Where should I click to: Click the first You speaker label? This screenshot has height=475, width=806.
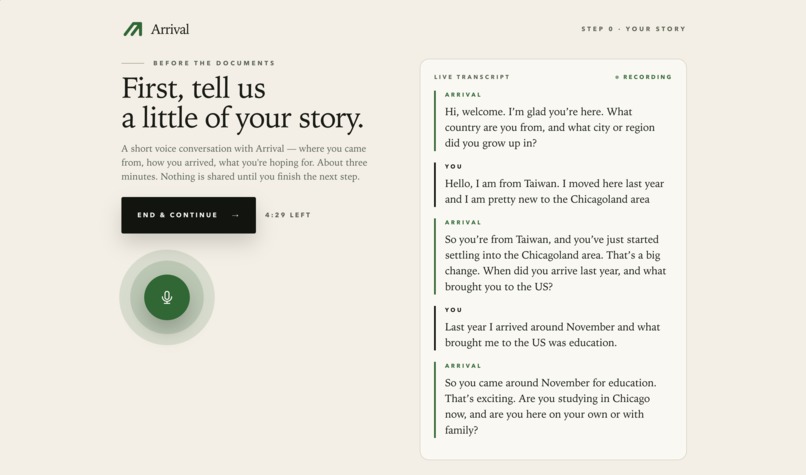click(x=453, y=167)
